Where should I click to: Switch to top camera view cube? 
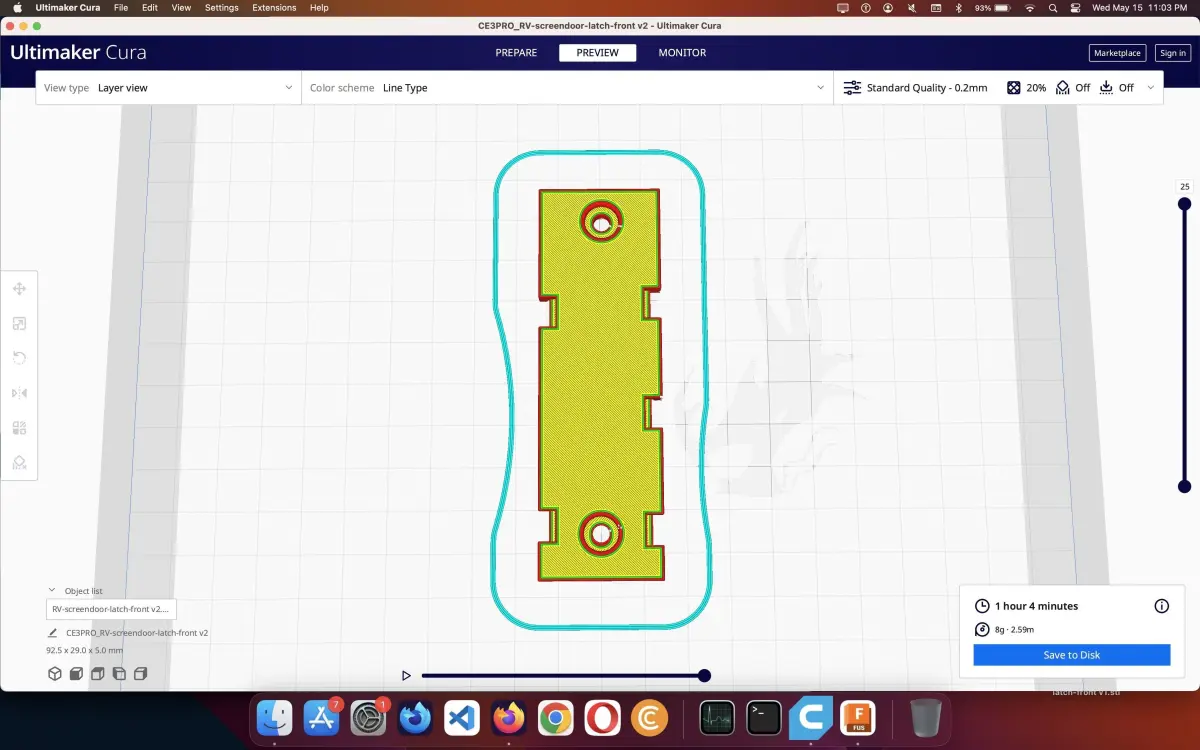click(x=98, y=674)
